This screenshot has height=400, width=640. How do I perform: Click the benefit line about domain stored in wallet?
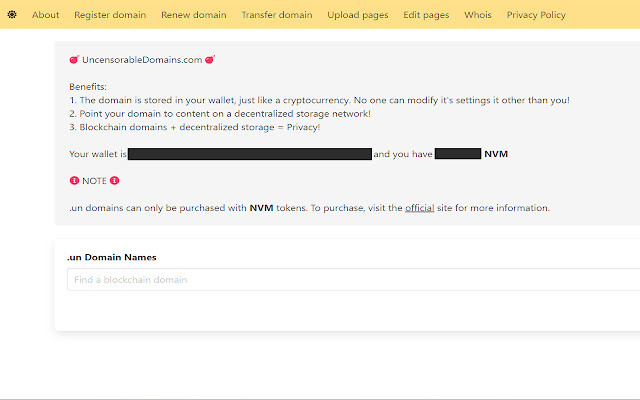coord(319,100)
